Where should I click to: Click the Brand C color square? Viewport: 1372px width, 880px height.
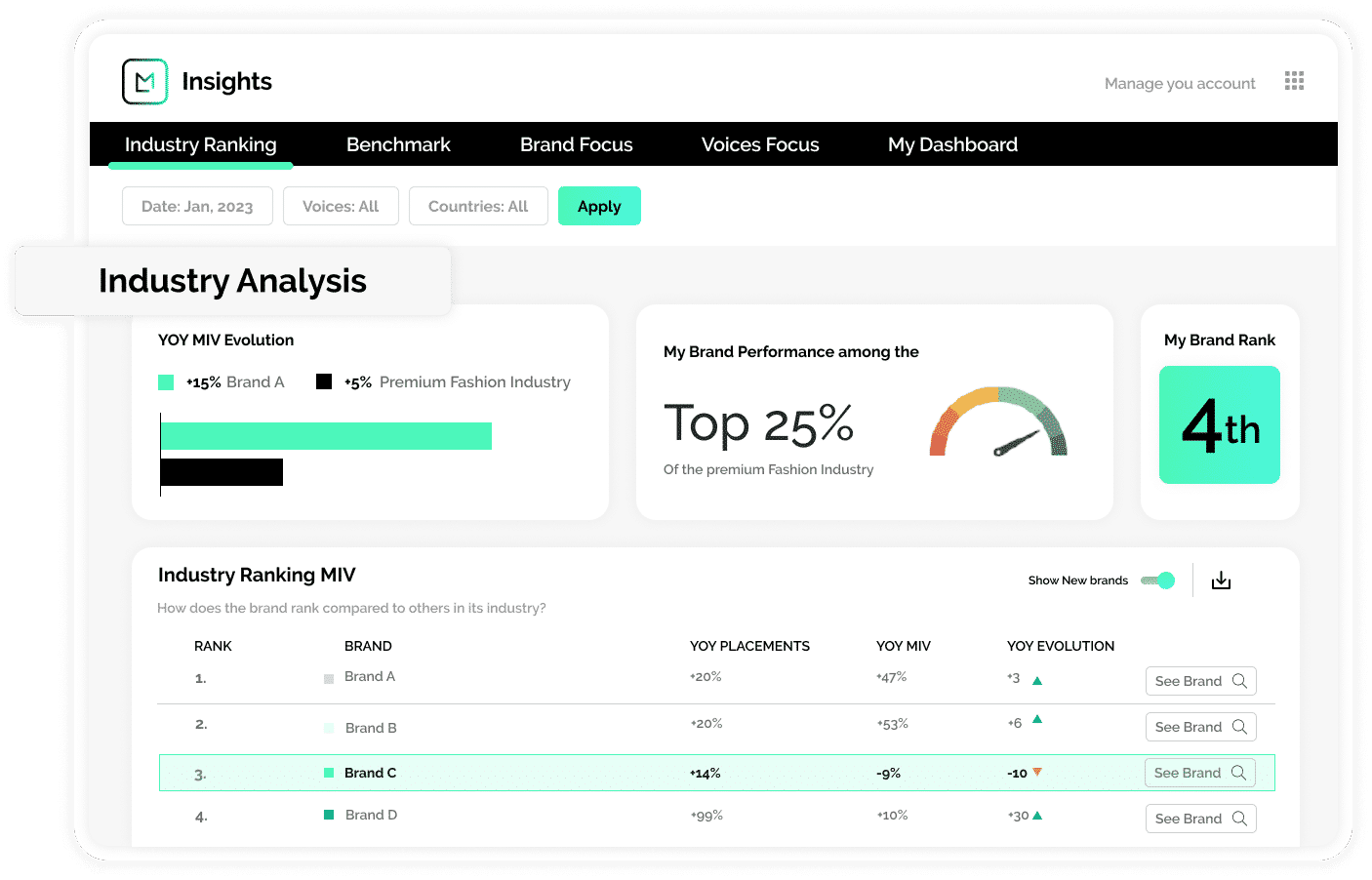[329, 773]
